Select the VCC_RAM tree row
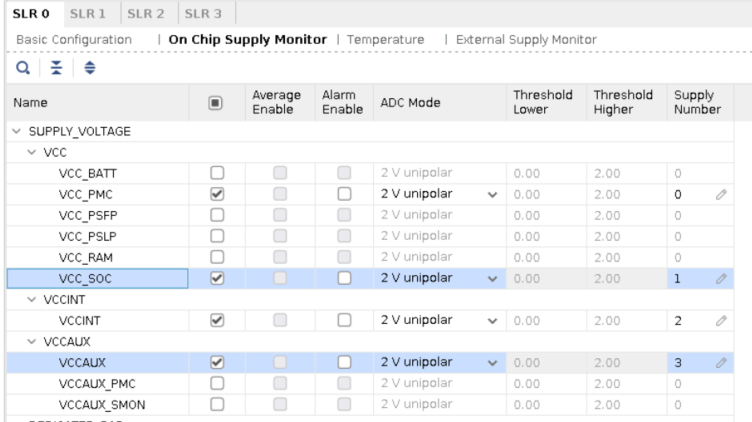 [x=84, y=257]
